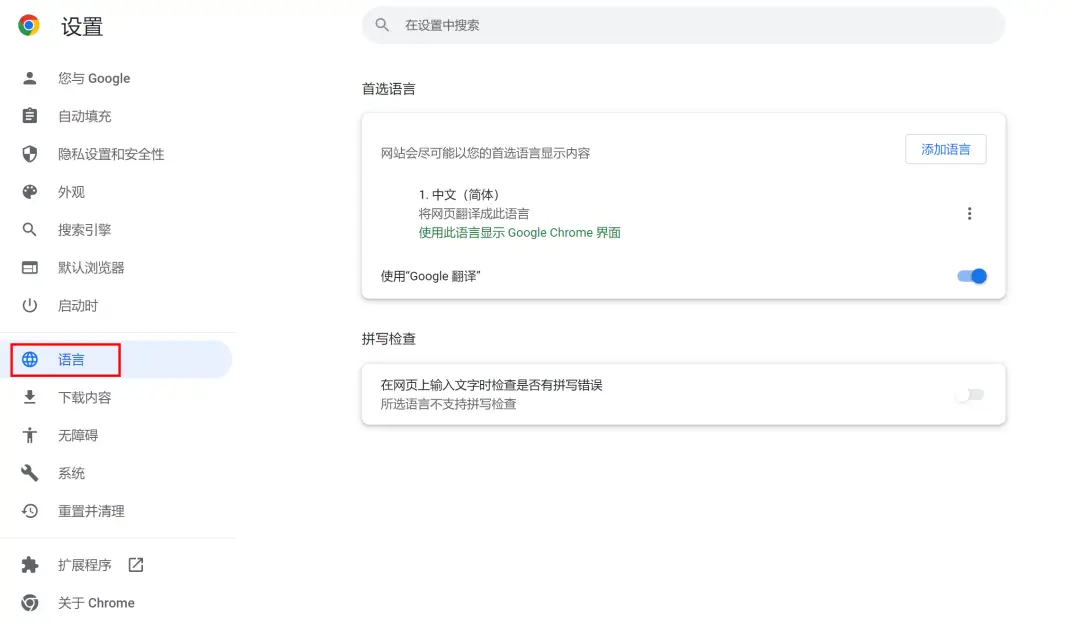
Task: Click the power icon for 启动时
Action: point(30,305)
